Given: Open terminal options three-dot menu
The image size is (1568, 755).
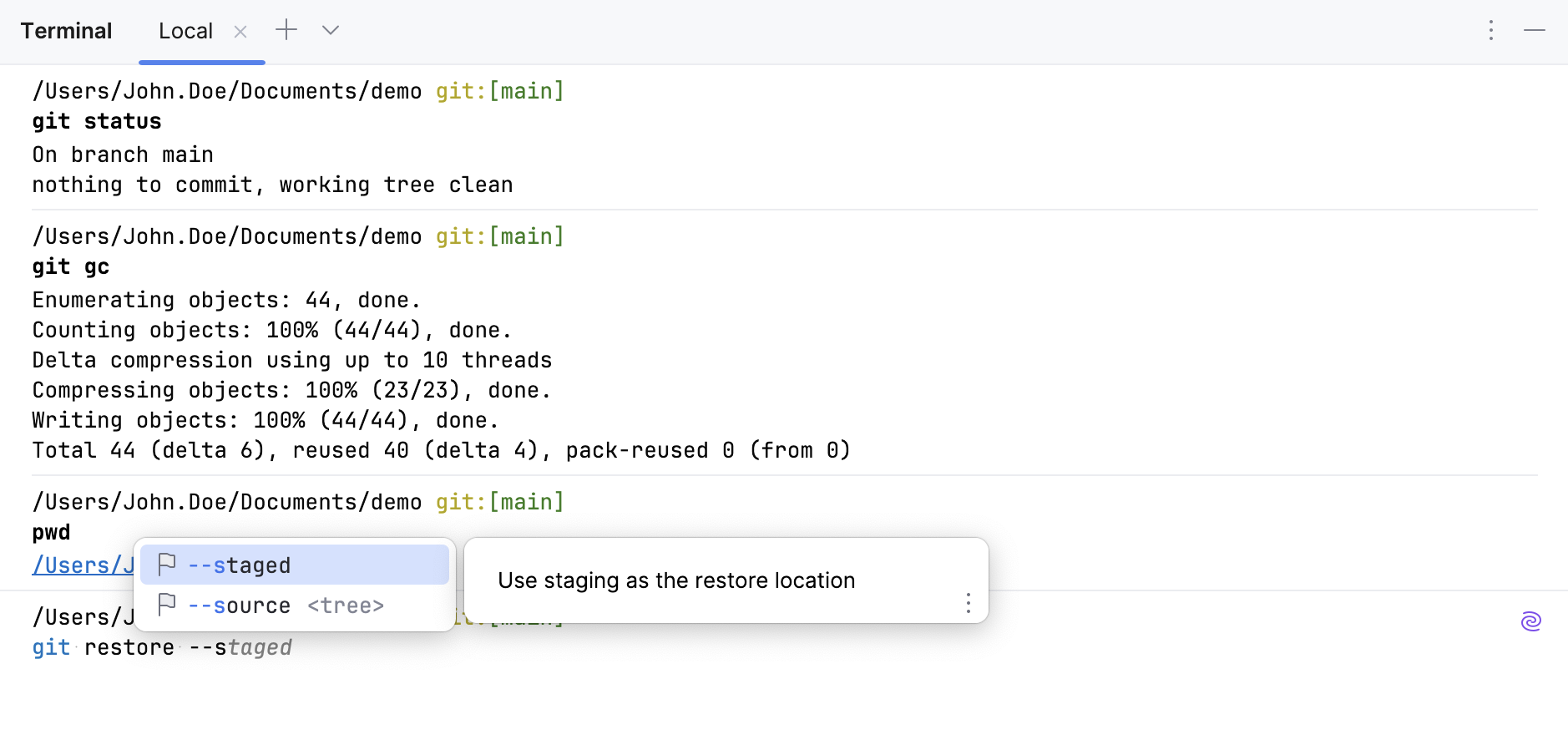Looking at the screenshot, I should (1490, 31).
